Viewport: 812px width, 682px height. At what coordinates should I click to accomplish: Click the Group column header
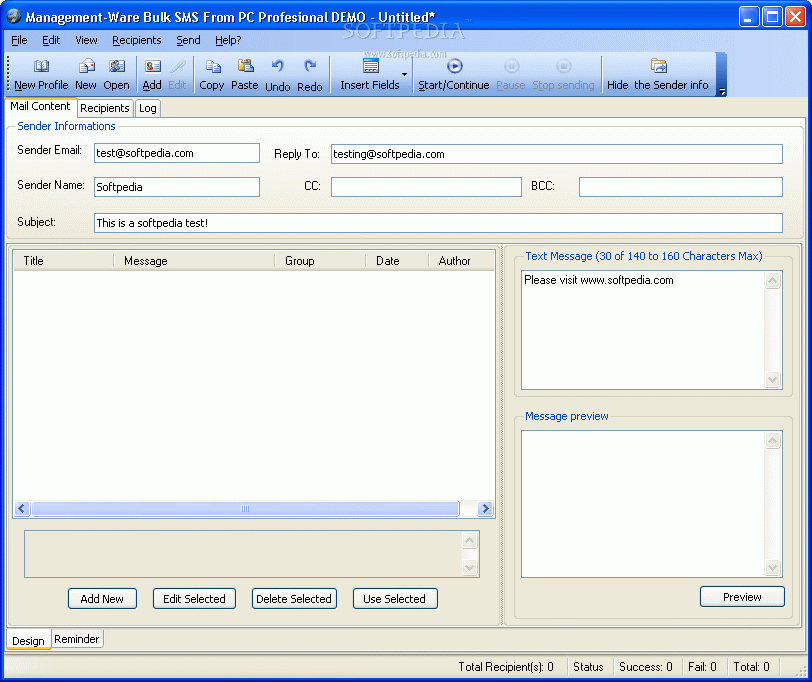pos(320,260)
